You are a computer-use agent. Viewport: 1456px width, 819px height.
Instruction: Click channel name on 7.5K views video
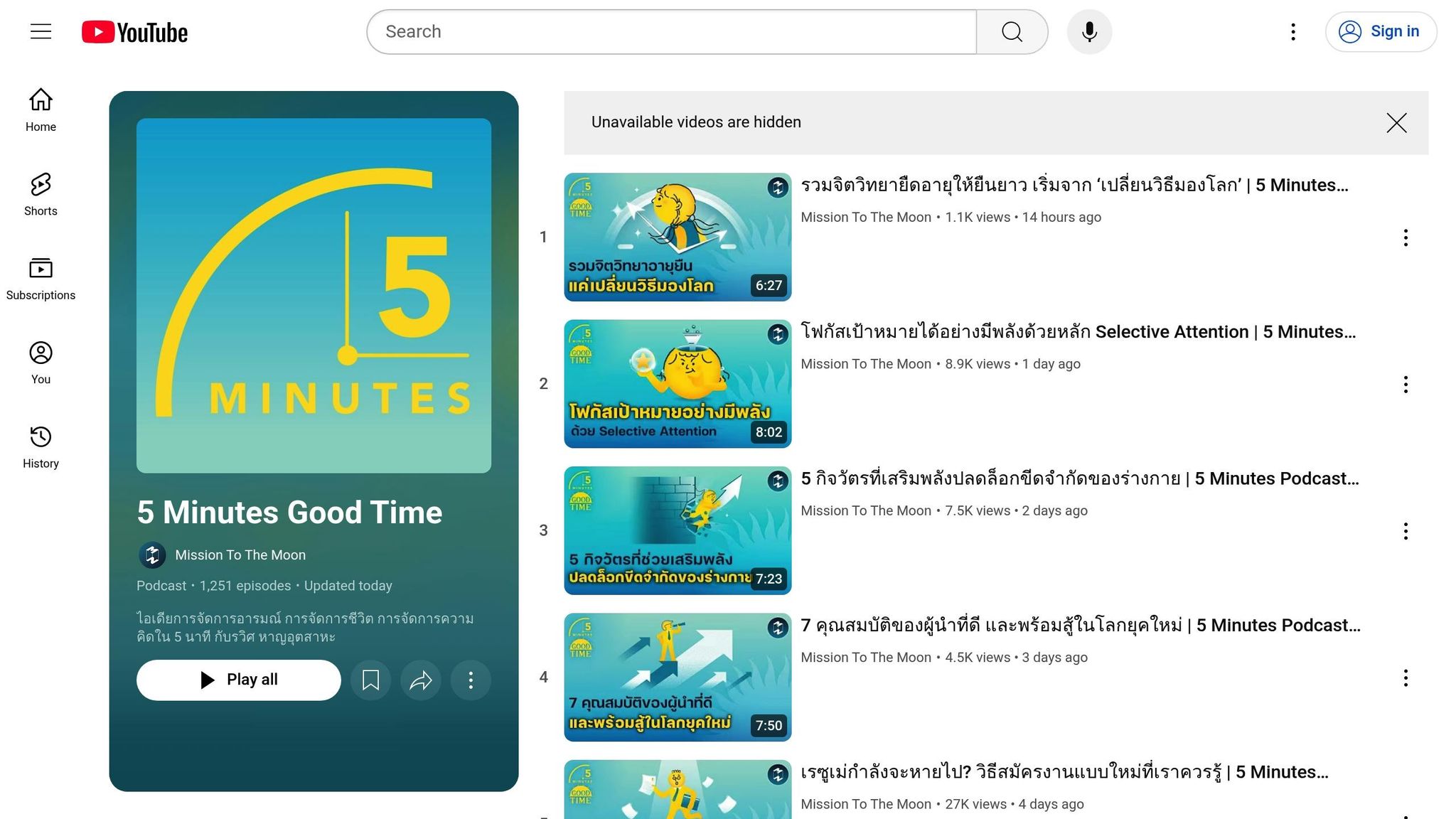click(x=866, y=511)
